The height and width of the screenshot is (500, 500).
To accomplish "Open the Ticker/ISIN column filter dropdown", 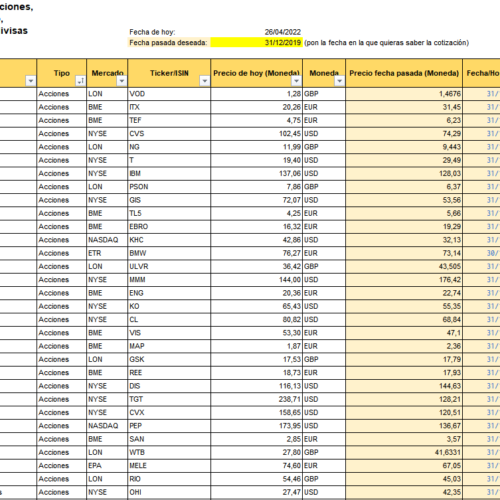I will [205, 81].
